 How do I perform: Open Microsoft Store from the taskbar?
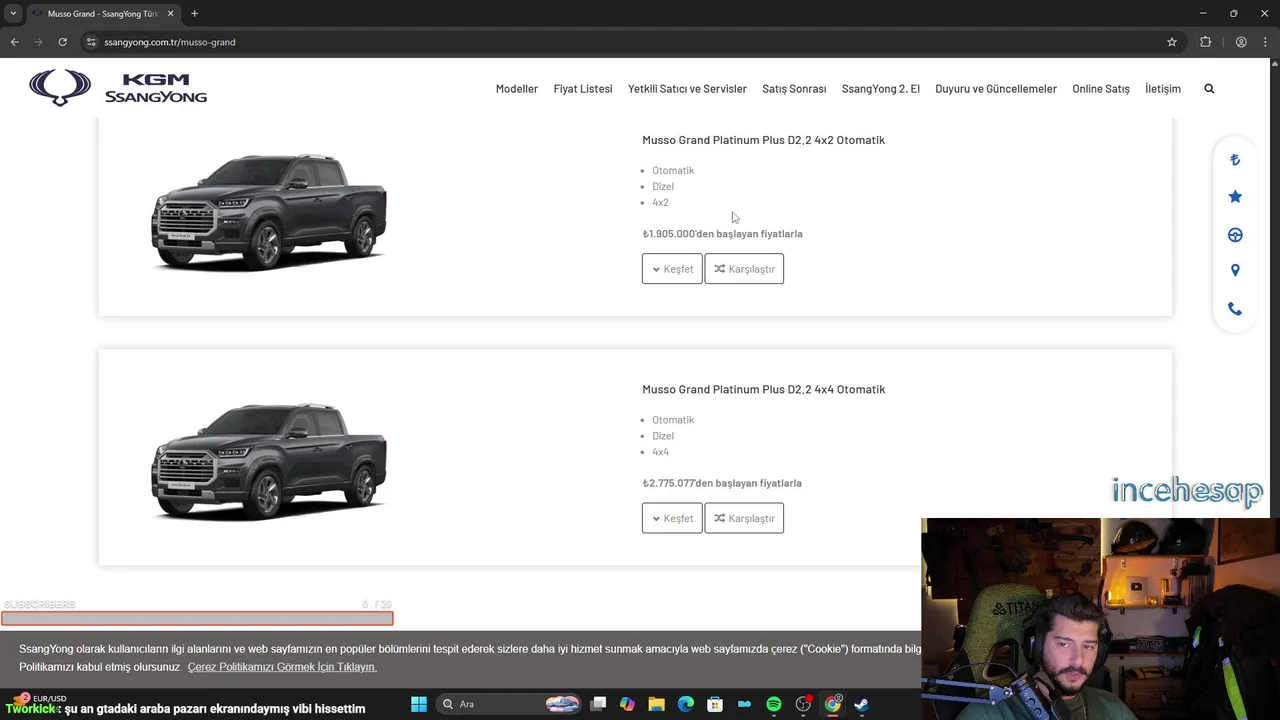click(715, 704)
